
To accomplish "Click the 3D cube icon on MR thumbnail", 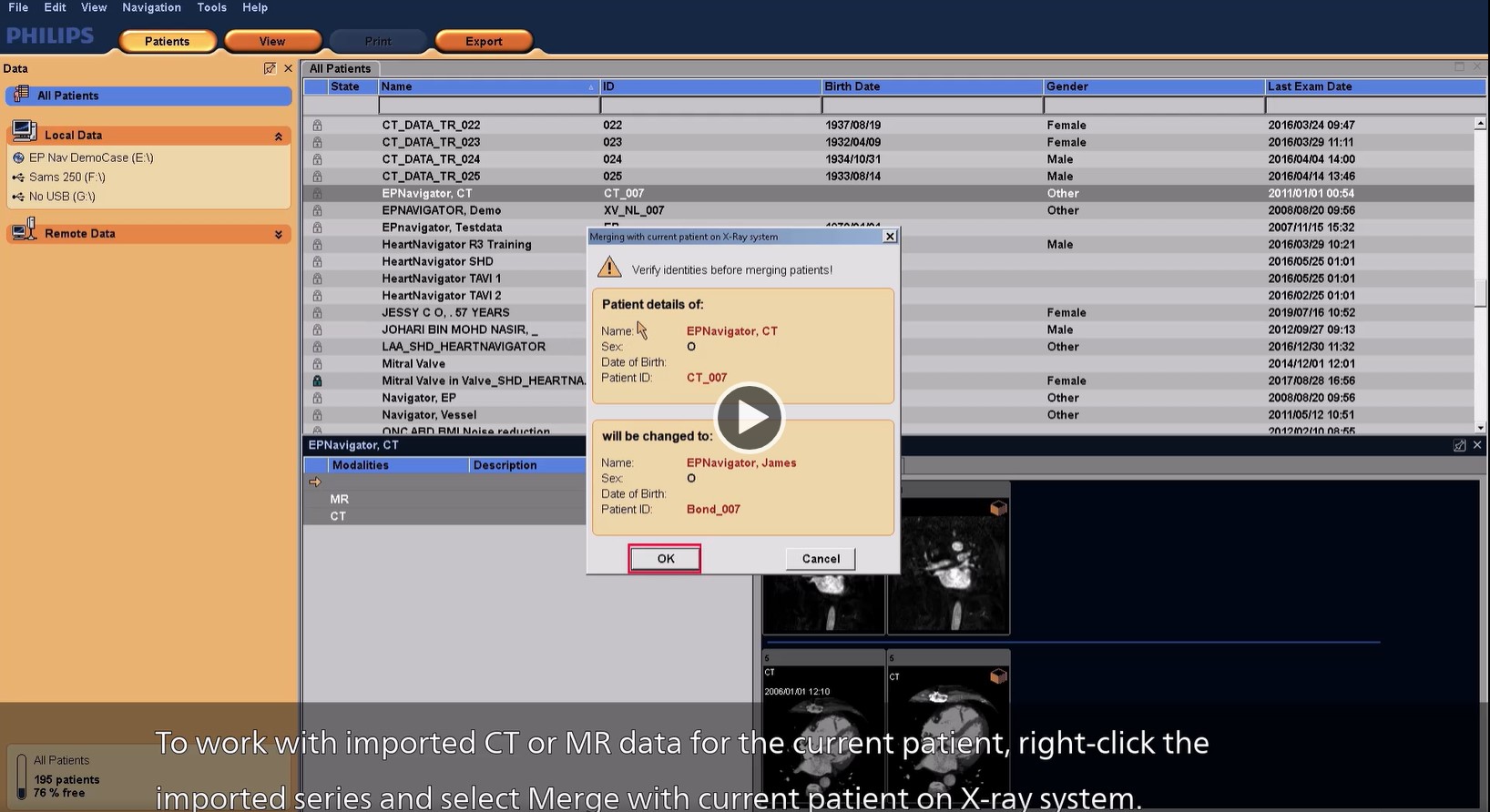I will point(998,508).
